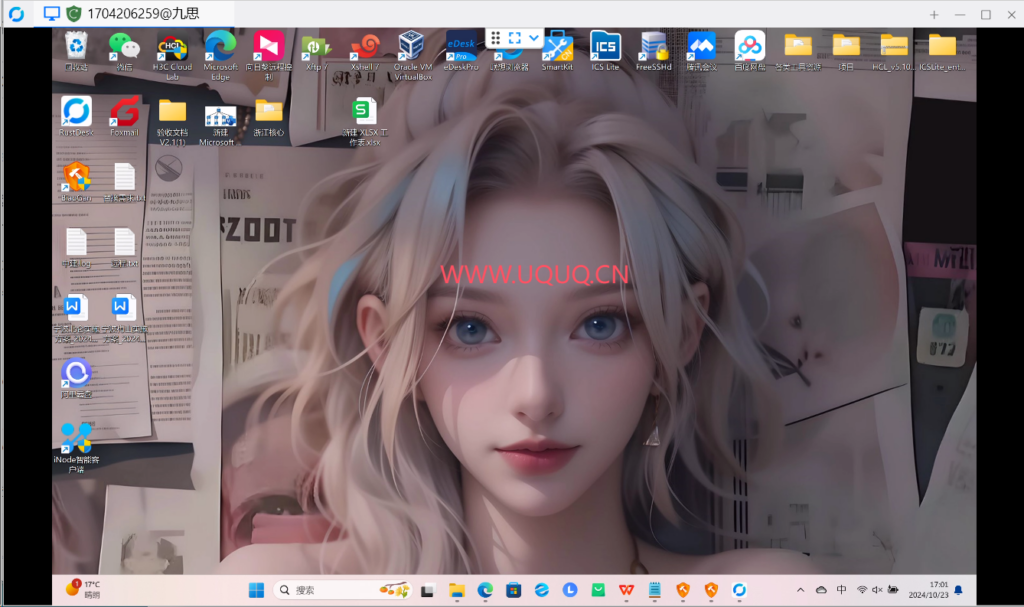Show hidden system tray icons
Screen dimensions: 1024x607
pos(801,590)
